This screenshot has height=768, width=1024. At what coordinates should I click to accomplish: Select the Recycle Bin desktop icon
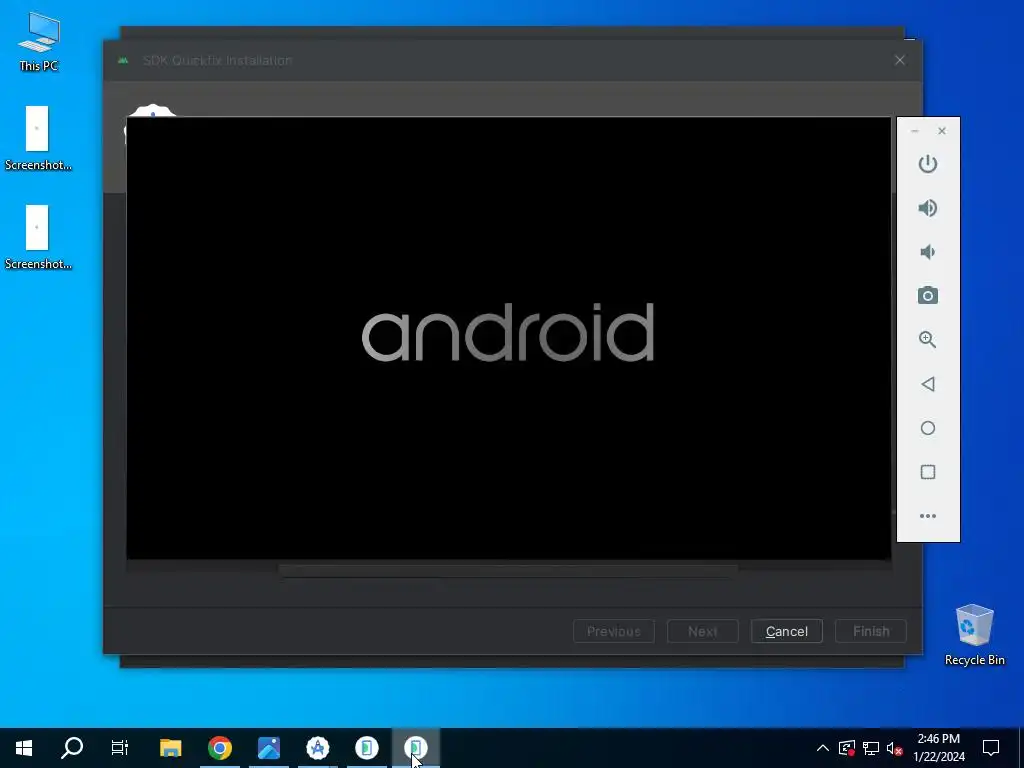[x=974, y=635]
